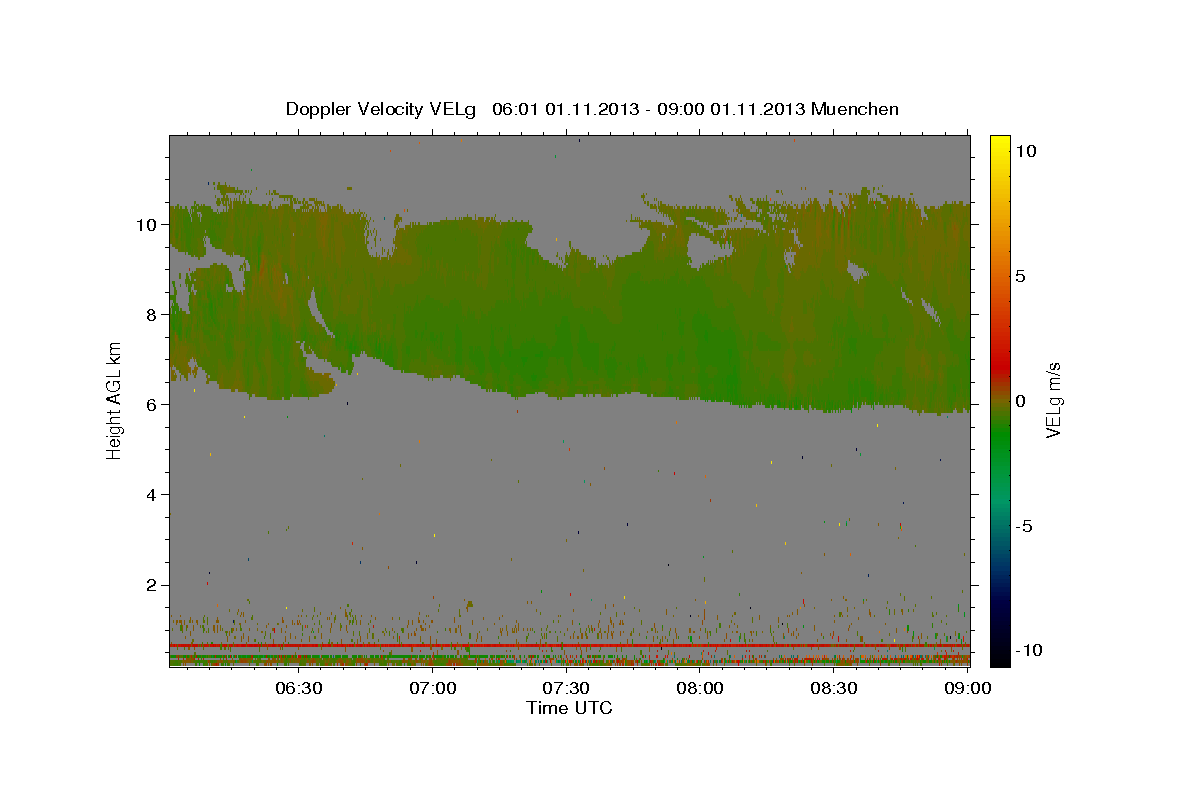Click the 'VELg m/s' colorbar label
Screen dimensions: 1200x800
[x=1053, y=401]
